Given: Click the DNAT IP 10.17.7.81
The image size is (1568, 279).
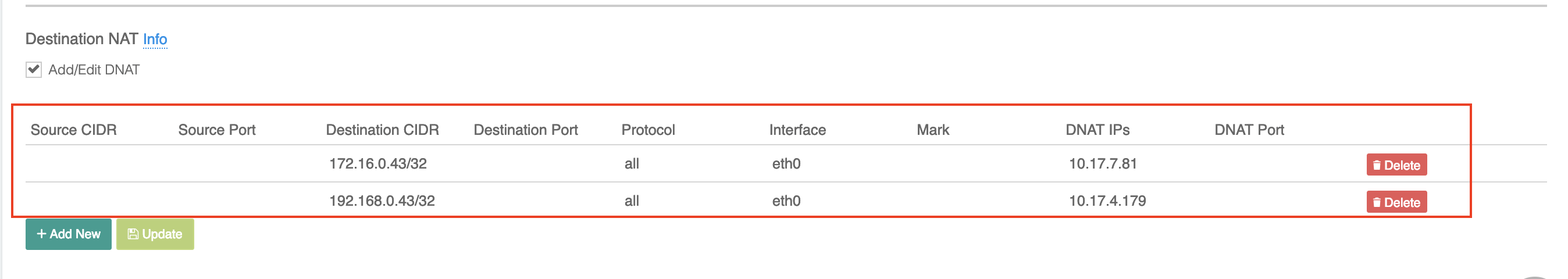Looking at the screenshot, I should pyautogui.click(x=1102, y=163).
